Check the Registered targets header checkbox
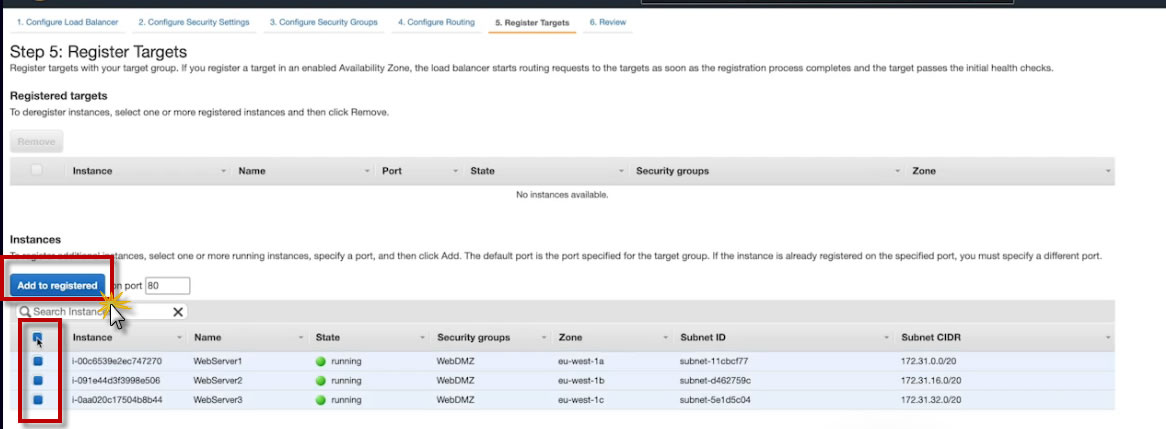1166x429 pixels. (x=37, y=170)
